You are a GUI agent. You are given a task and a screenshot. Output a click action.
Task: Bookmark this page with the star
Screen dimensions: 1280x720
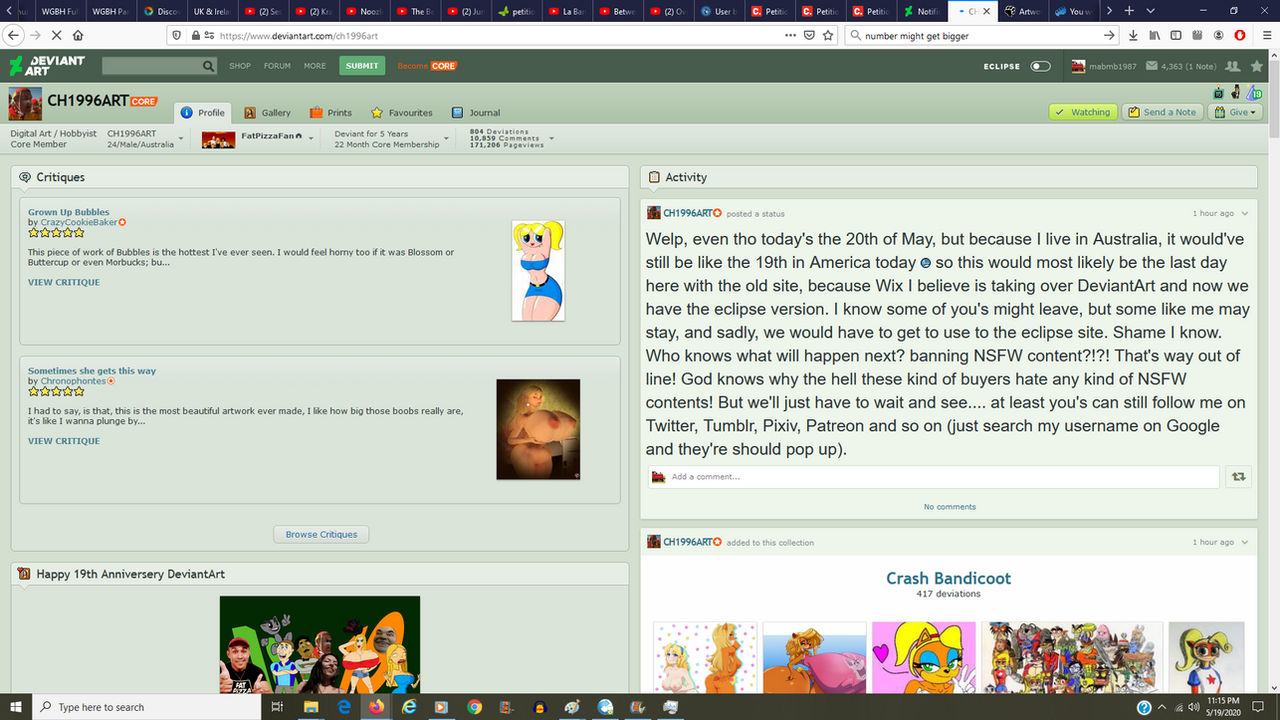(x=828, y=35)
